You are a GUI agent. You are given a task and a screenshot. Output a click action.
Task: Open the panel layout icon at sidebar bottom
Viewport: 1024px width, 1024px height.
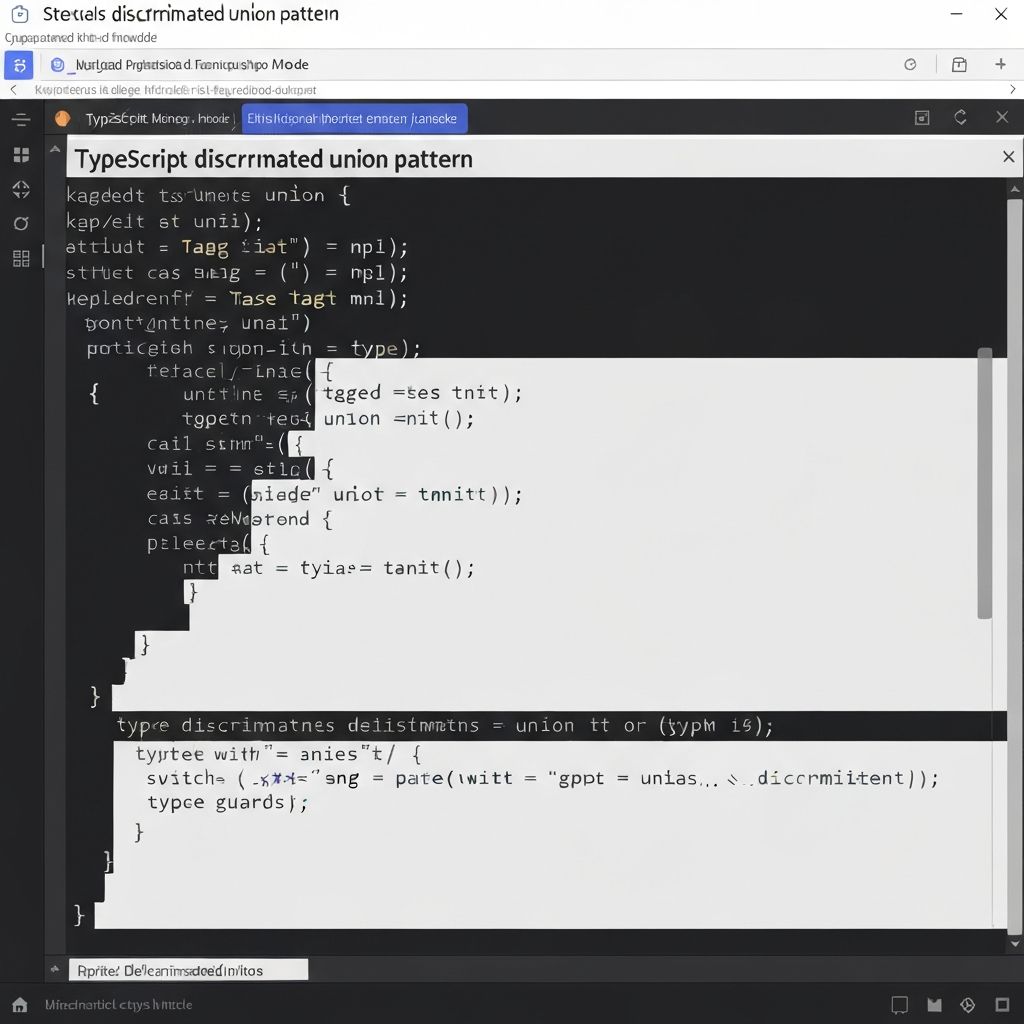[20, 257]
